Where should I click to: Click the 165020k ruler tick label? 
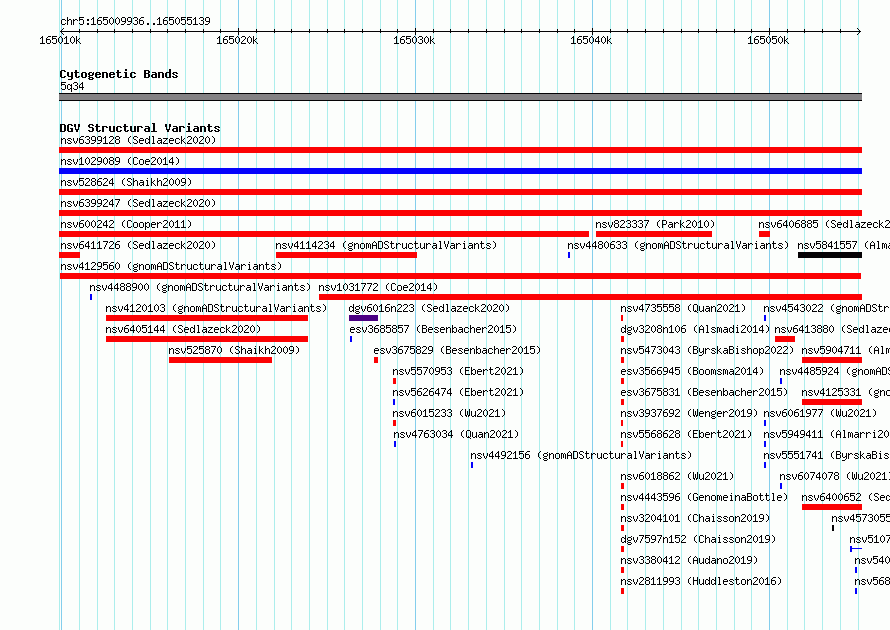coord(237,40)
